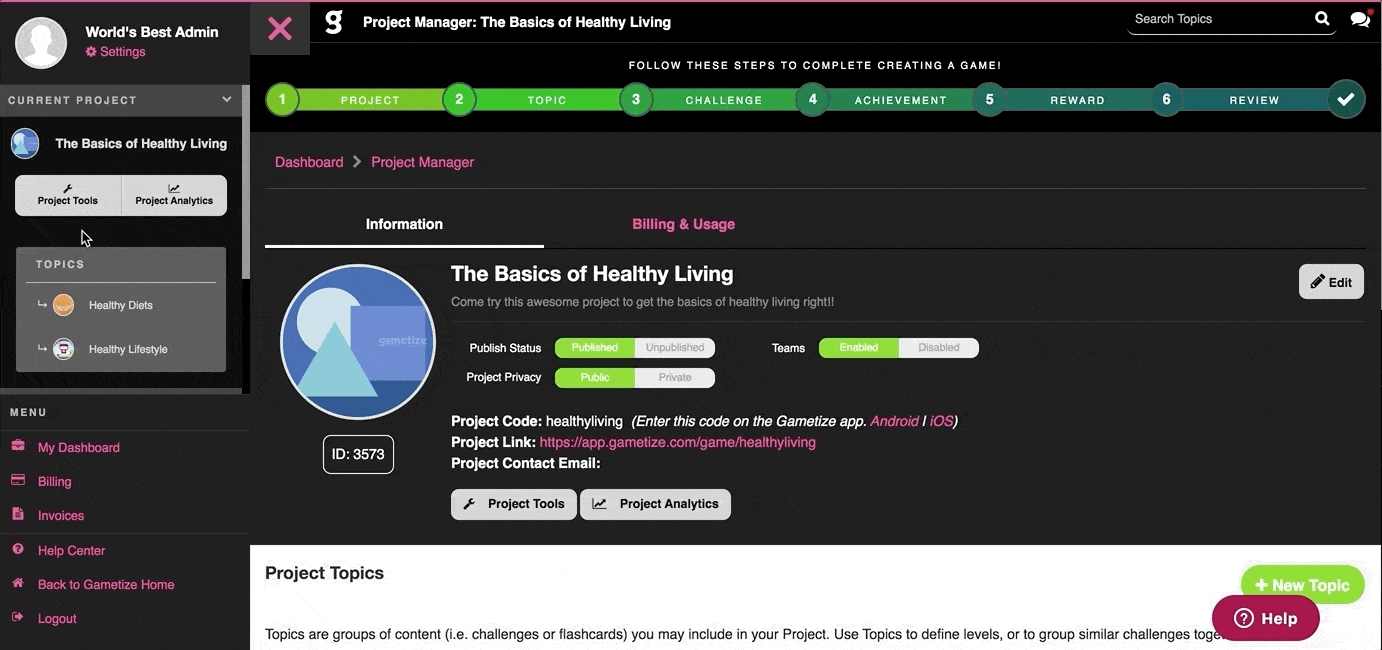Select Back to Gametize Home
The width and height of the screenshot is (1382, 650).
click(x=106, y=584)
